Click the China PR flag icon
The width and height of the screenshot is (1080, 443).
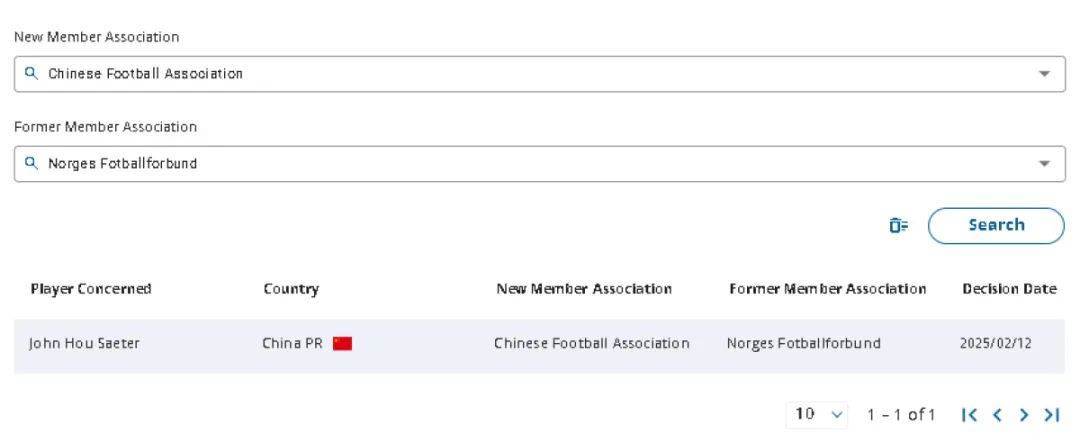(x=343, y=344)
